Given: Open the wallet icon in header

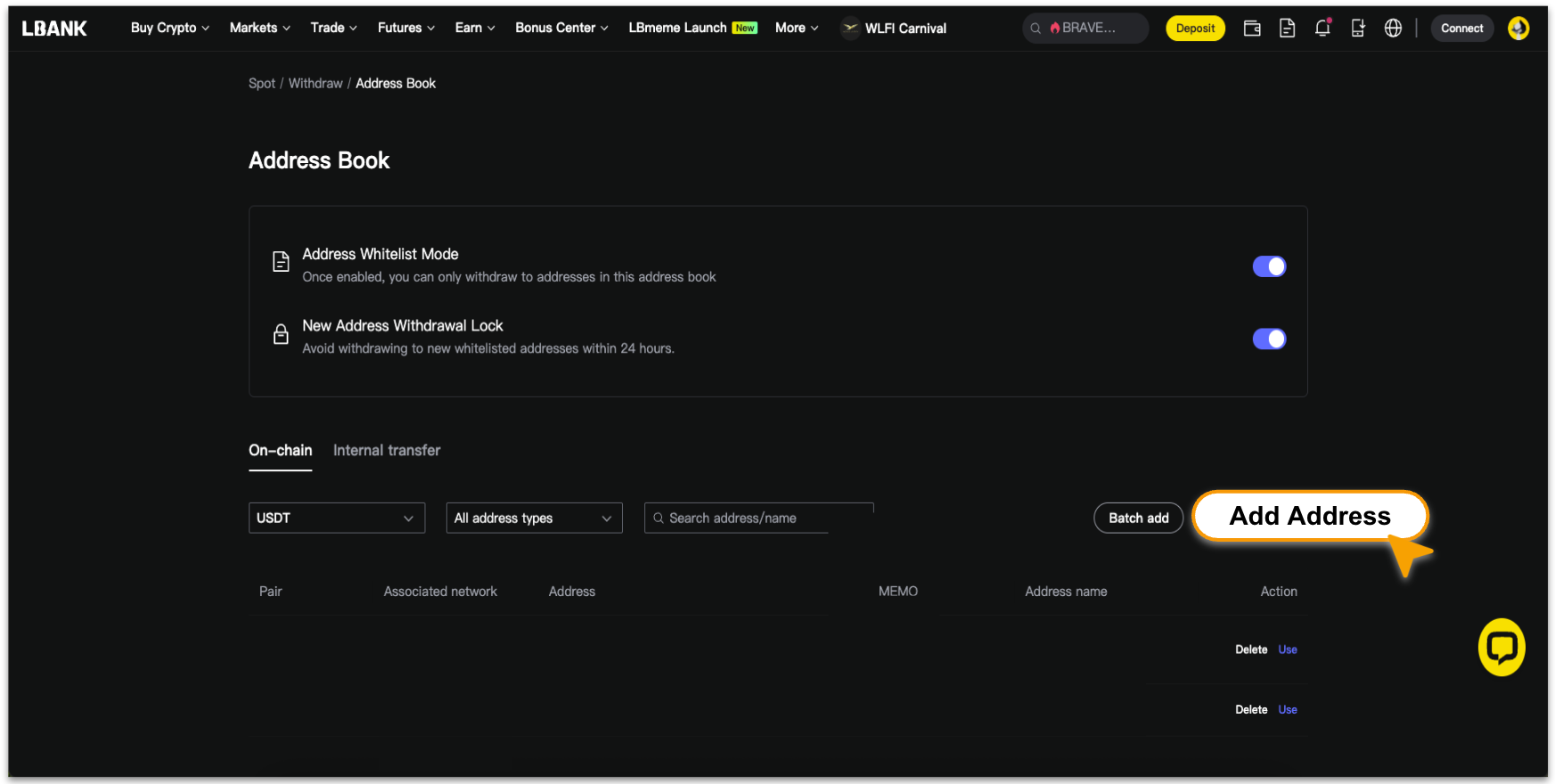Looking at the screenshot, I should pyautogui.click(x=1252, y=29).
